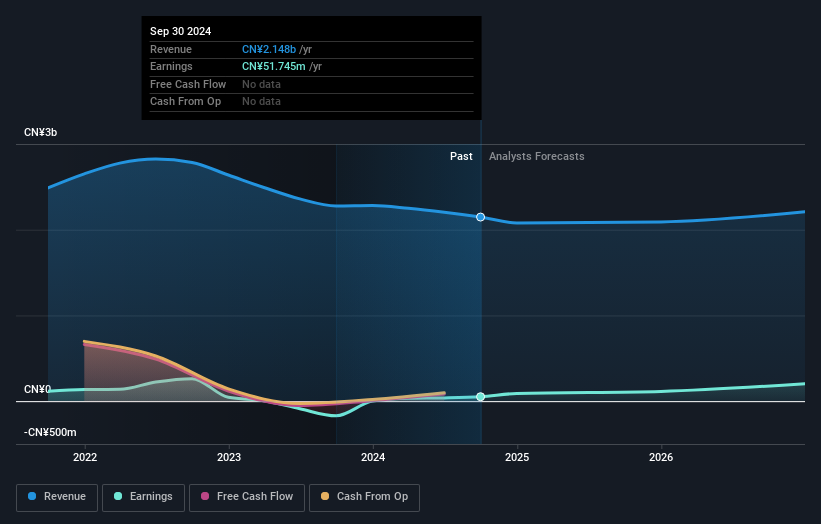This screenshot has width=821, height=524.
Task: Toggle the Earnings legend button
Action: 143,497
